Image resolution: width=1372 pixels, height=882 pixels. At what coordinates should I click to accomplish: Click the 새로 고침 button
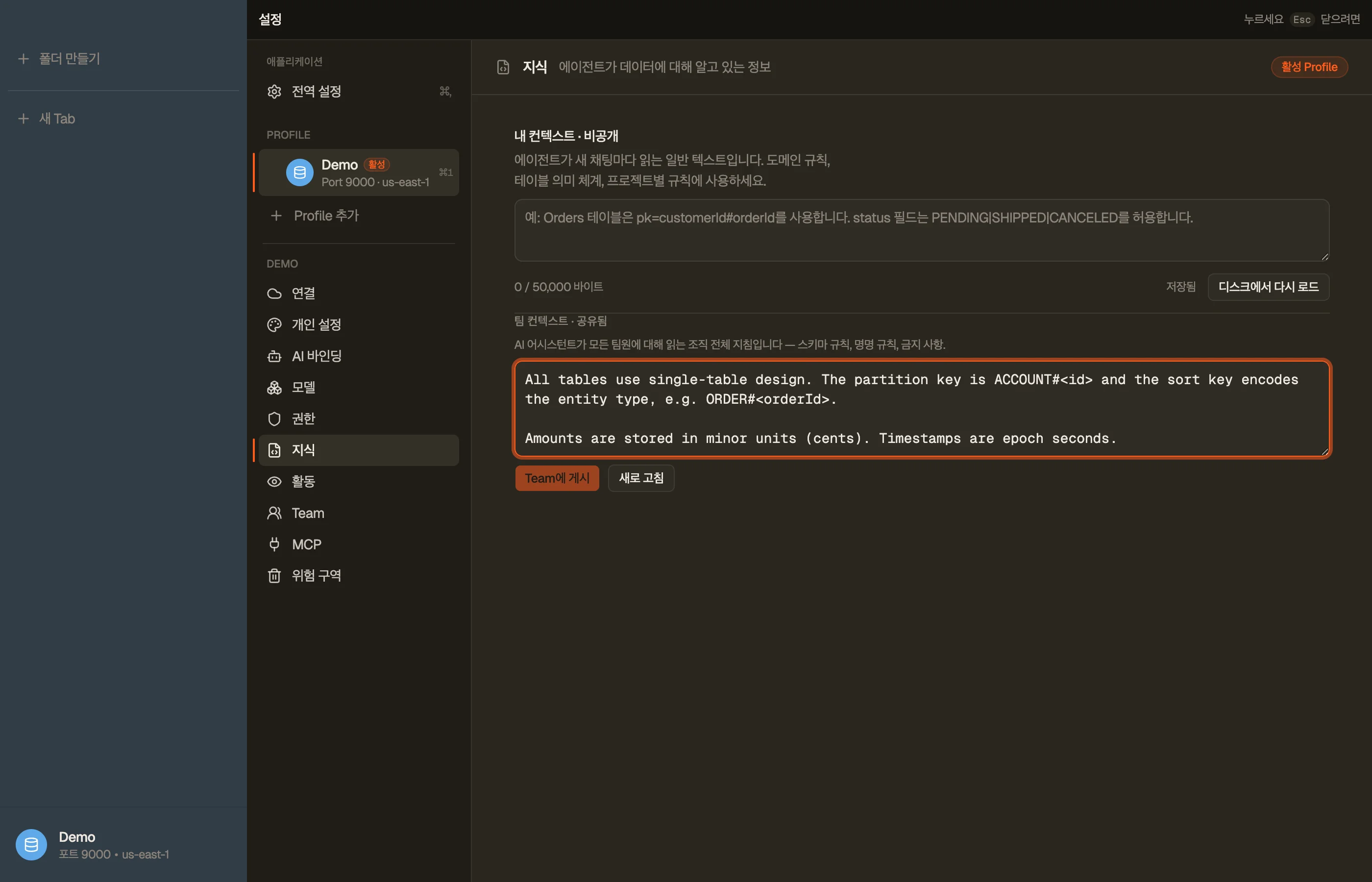pyautogui.click(x=641, y=478)
